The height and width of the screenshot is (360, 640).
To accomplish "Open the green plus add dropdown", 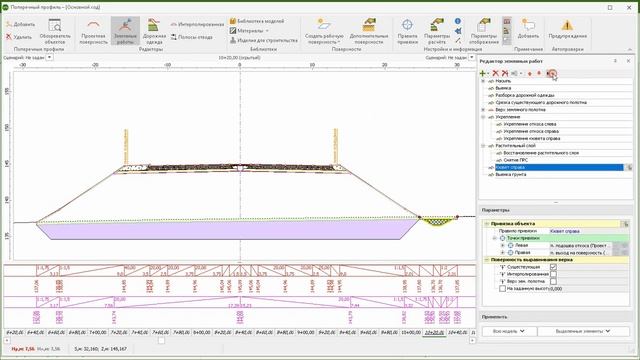I will pos(484,73).
